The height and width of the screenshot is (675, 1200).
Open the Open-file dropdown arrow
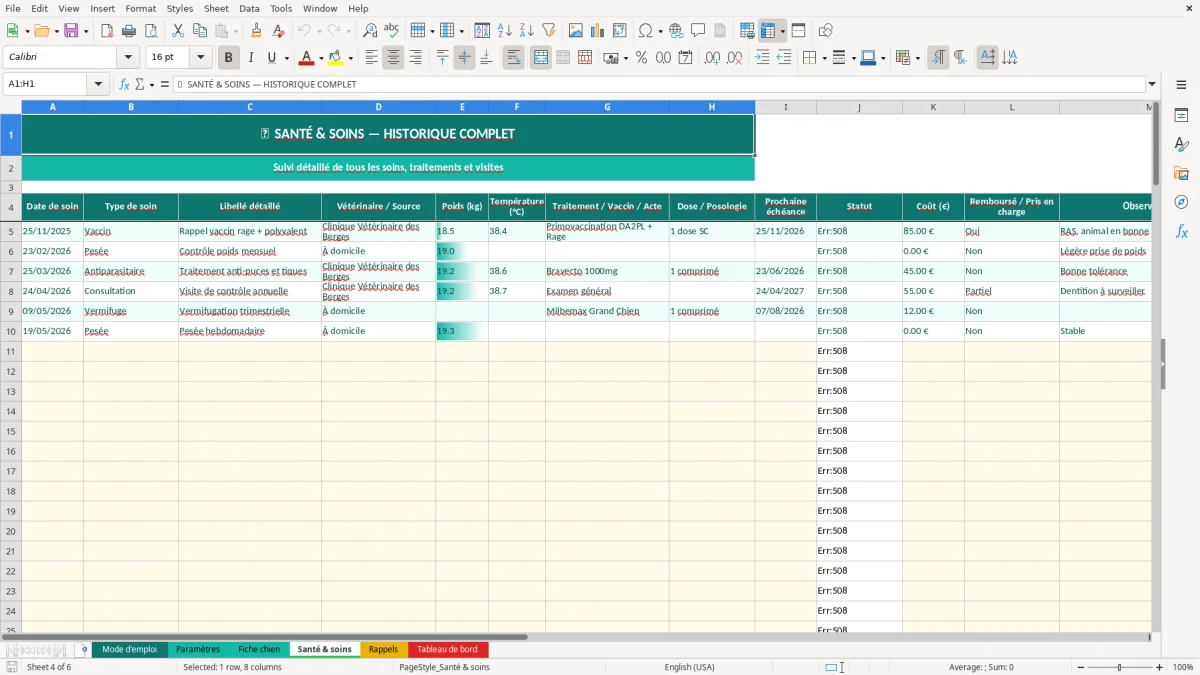tap(58, 31)
